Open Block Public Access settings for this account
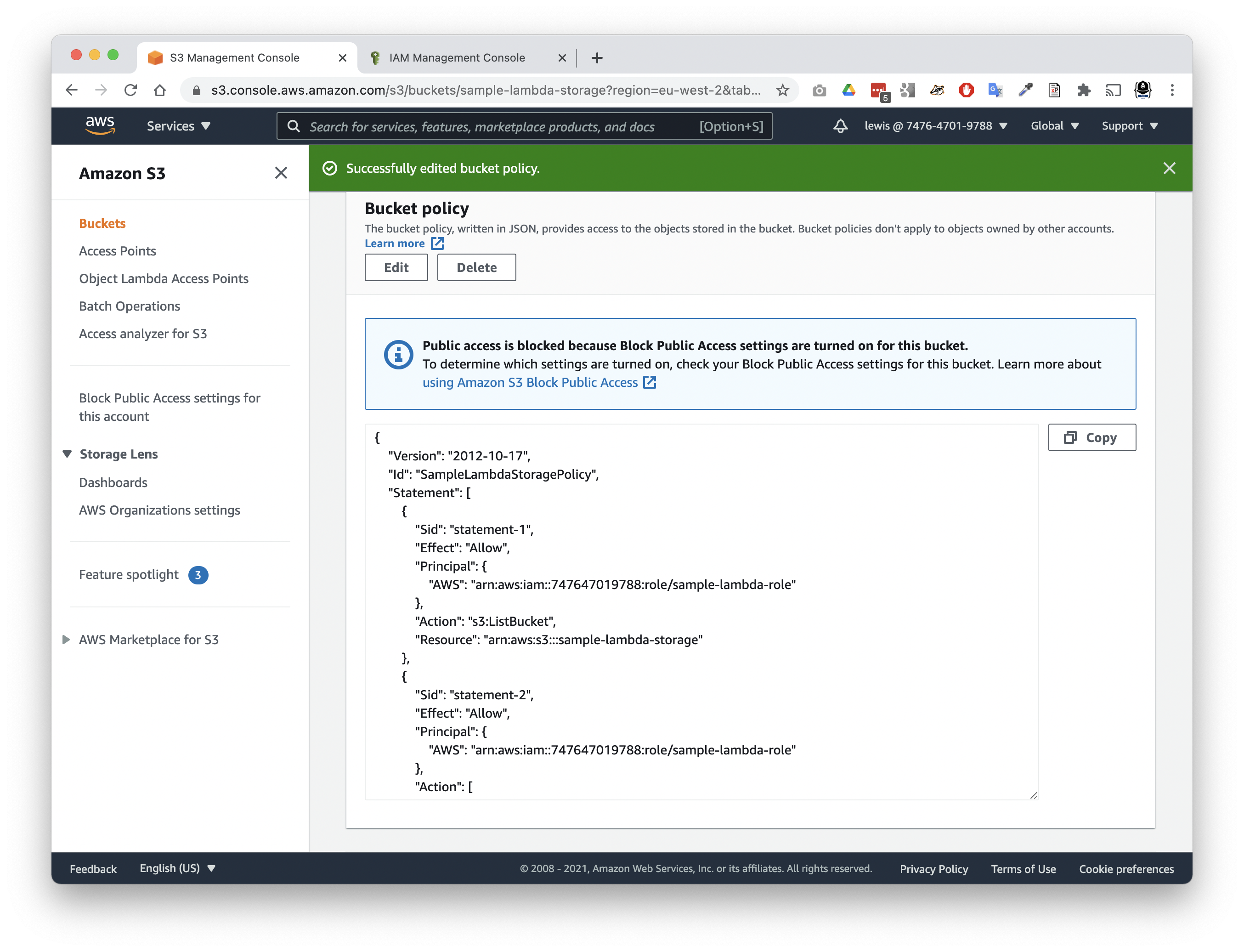 point(170,407)
